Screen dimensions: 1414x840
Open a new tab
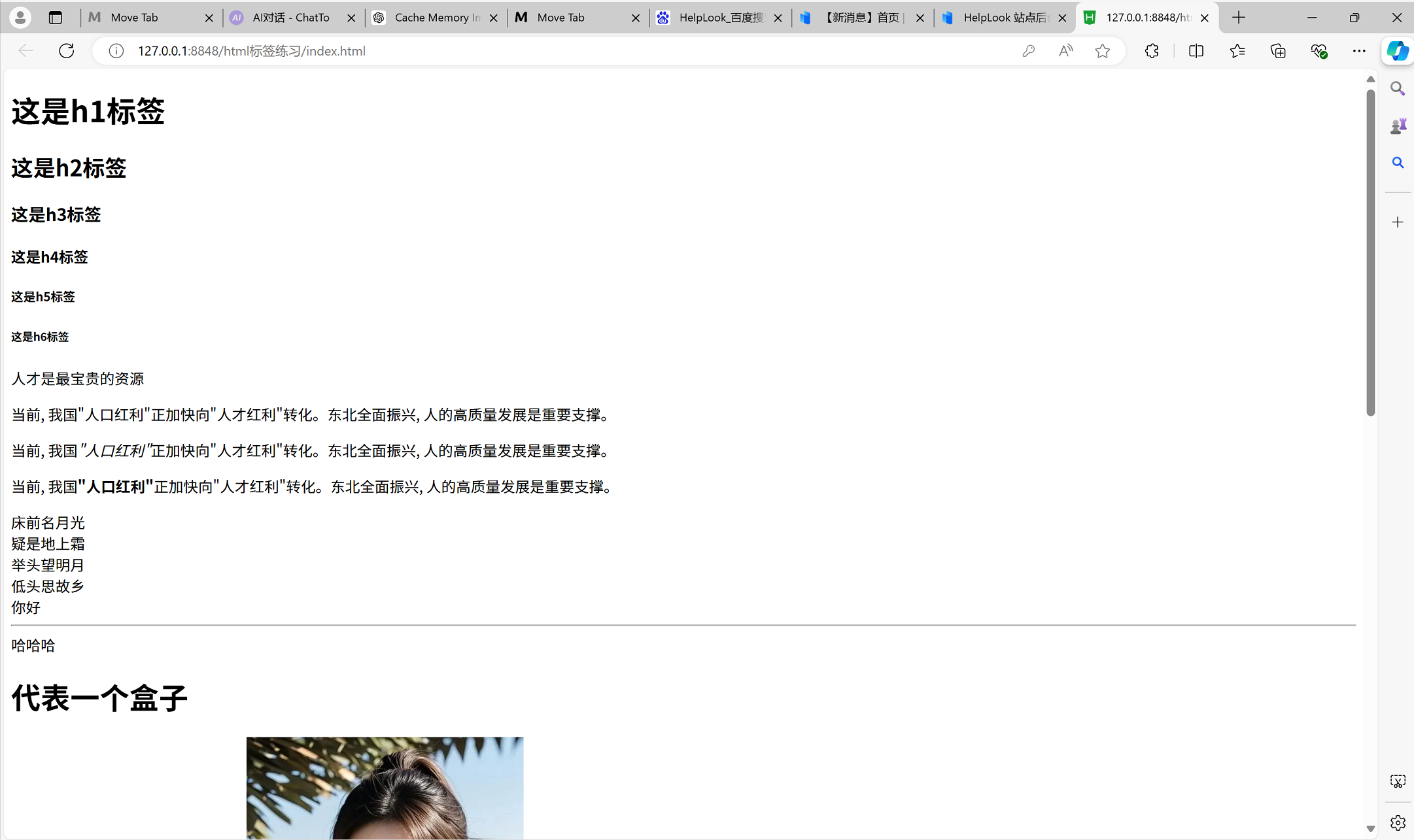1239,18
